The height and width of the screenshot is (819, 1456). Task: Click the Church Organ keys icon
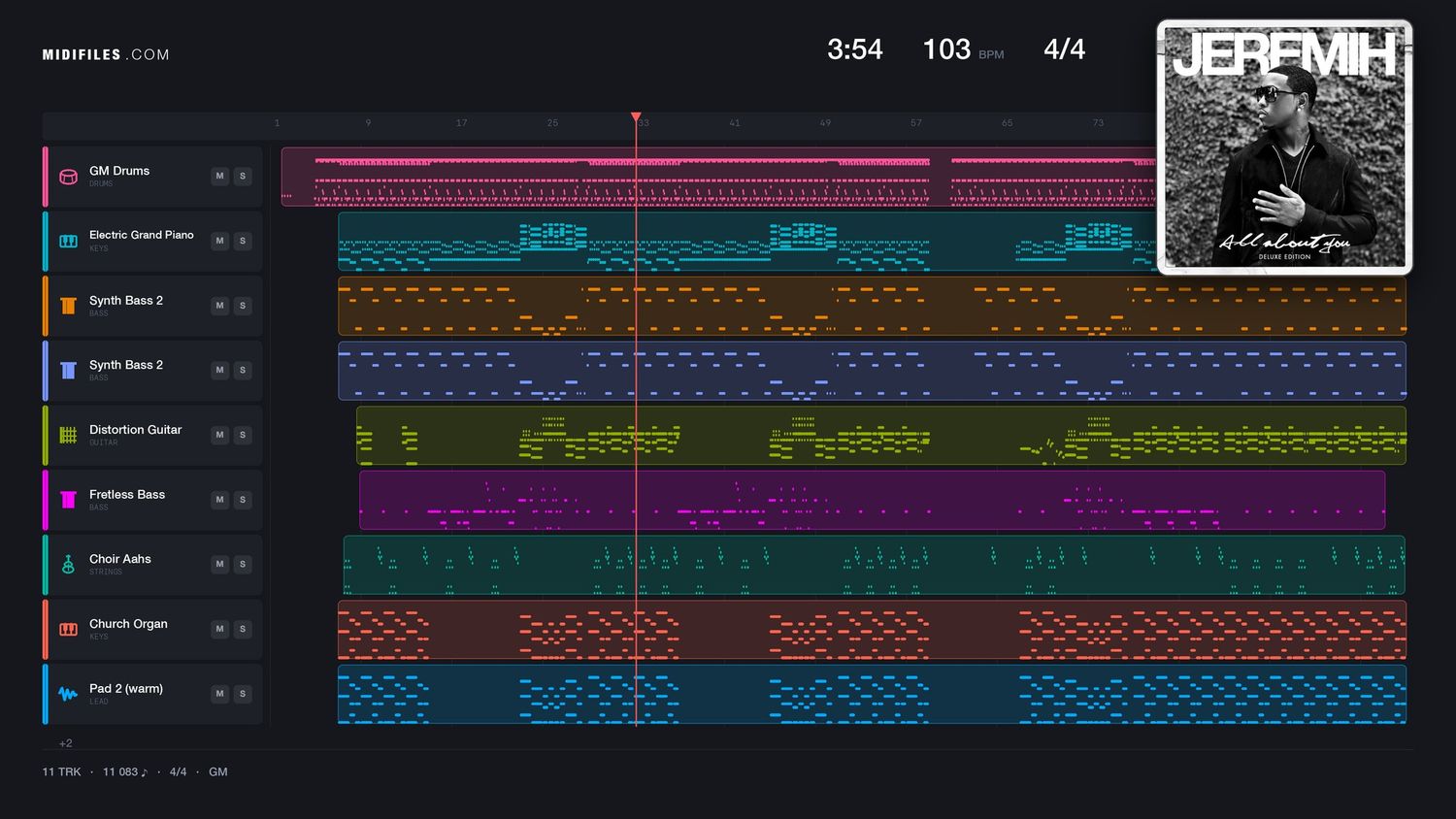click(68, 629)
